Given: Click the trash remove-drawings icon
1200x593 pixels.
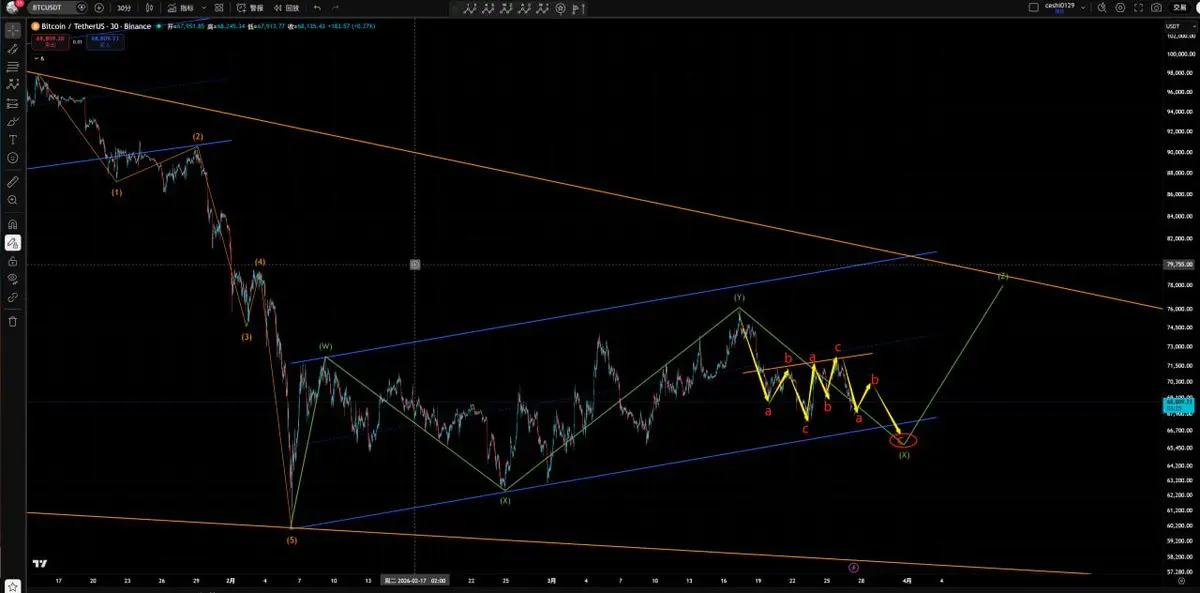Looking at the screenshot, I should (x=13, y=321).
